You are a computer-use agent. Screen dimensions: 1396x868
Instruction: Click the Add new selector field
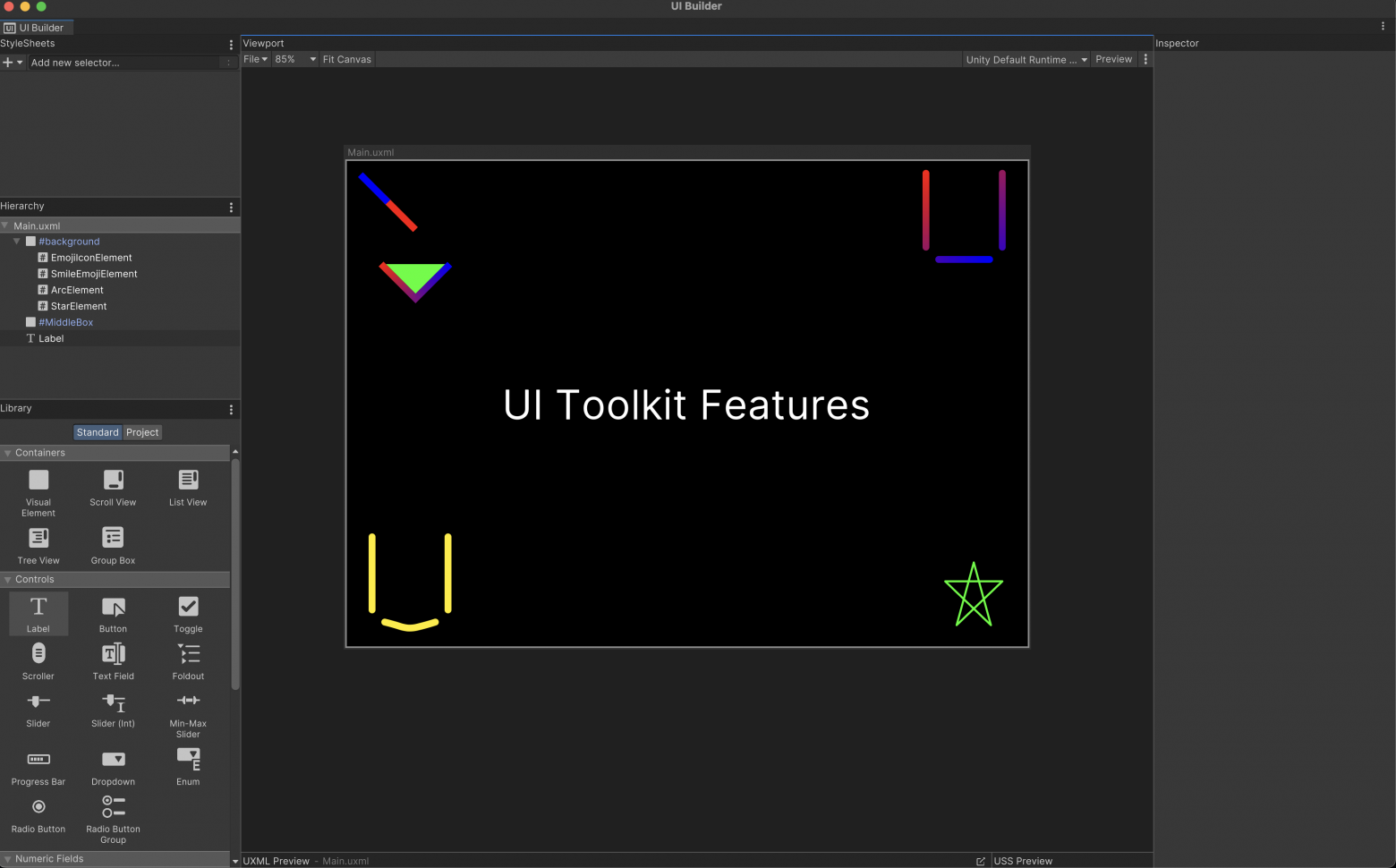pos(124,63)
